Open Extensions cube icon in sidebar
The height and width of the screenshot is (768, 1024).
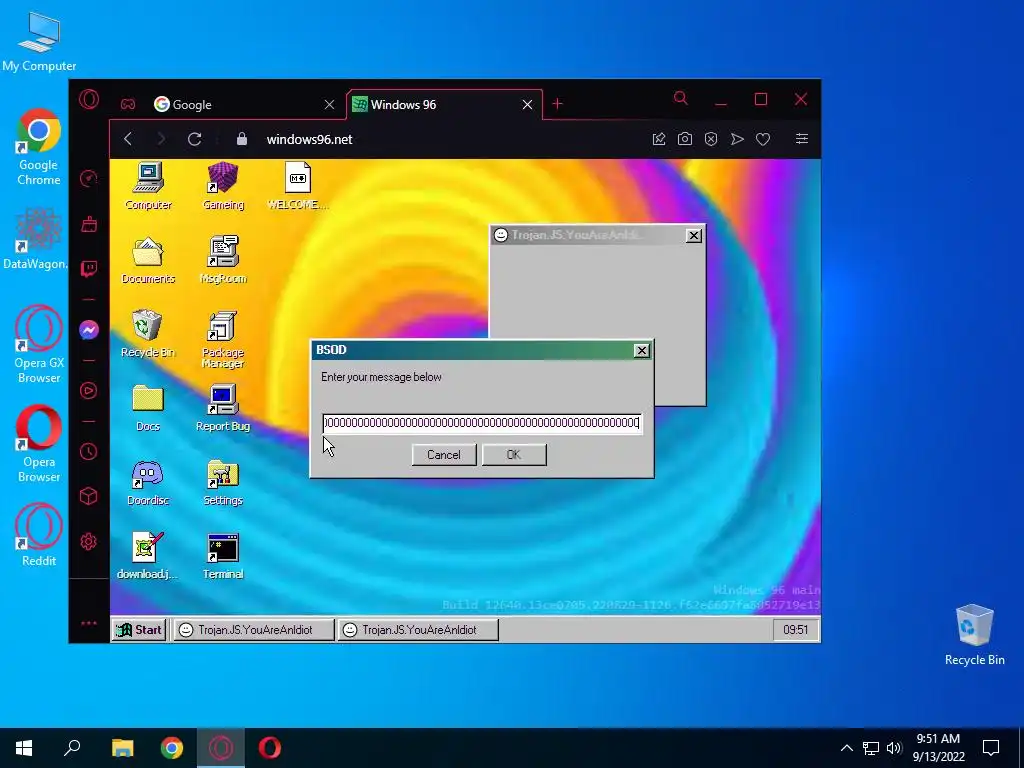click(89, 496)
